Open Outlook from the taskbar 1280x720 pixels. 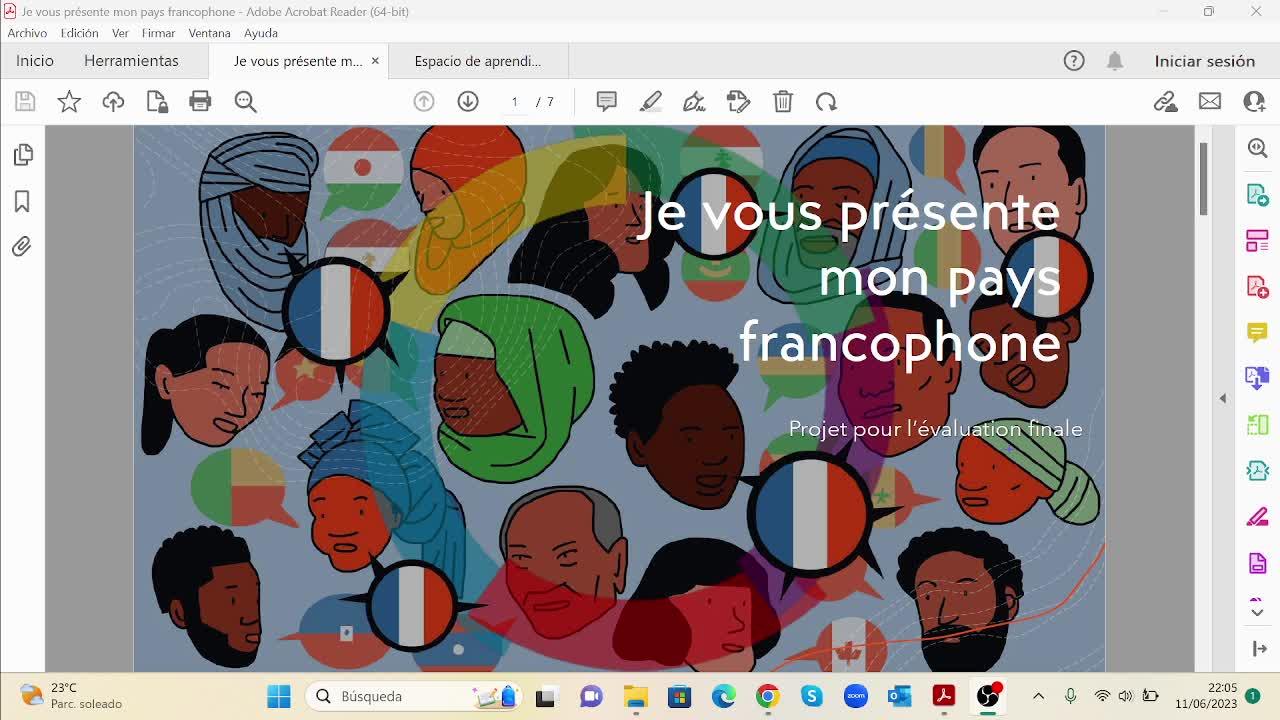point(900,696)
